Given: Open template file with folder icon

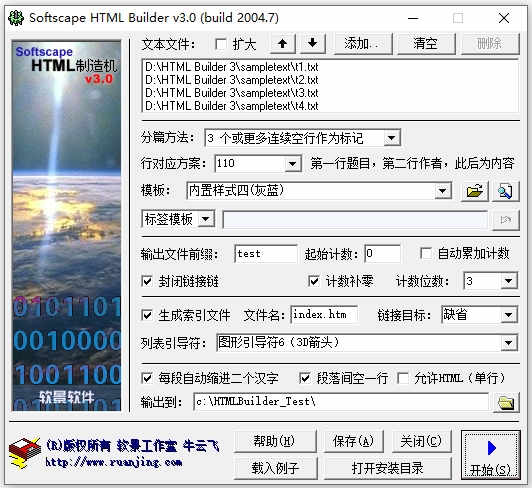Looking at the screenshot, I should coord(475,191).
